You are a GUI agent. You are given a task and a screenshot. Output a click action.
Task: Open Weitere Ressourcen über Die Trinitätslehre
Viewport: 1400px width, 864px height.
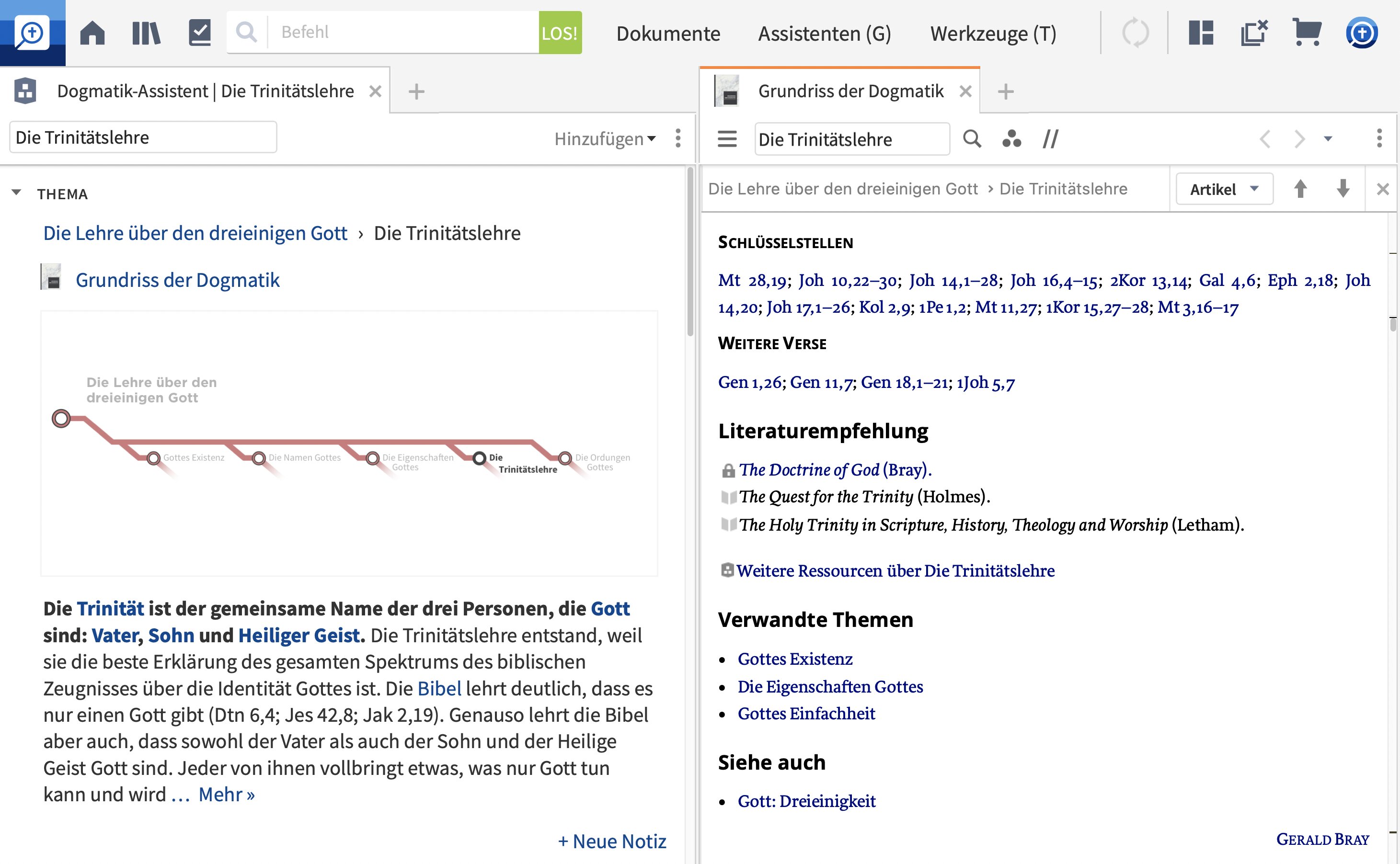tap(895, 570)
